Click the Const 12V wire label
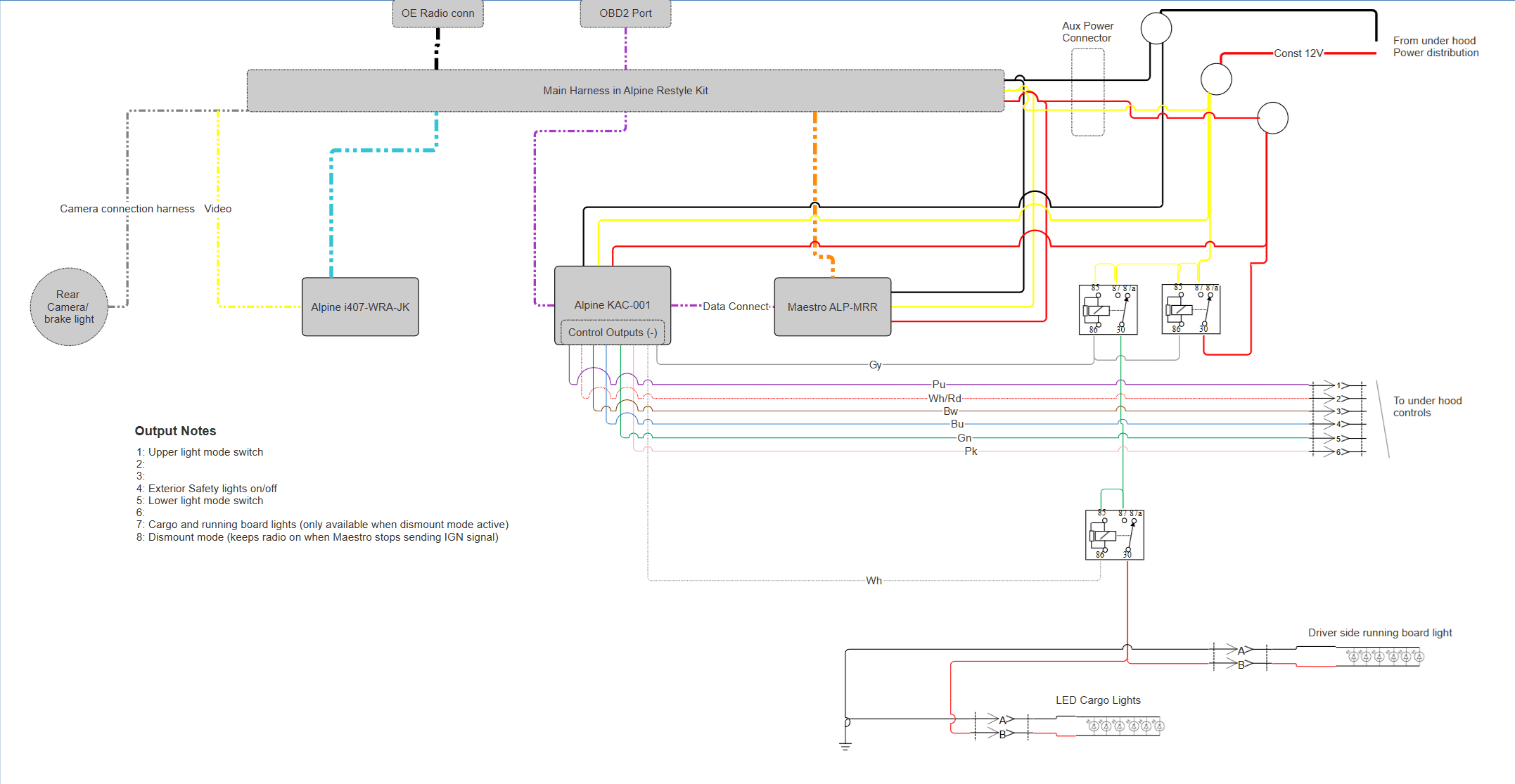 tap(1298, 53)
